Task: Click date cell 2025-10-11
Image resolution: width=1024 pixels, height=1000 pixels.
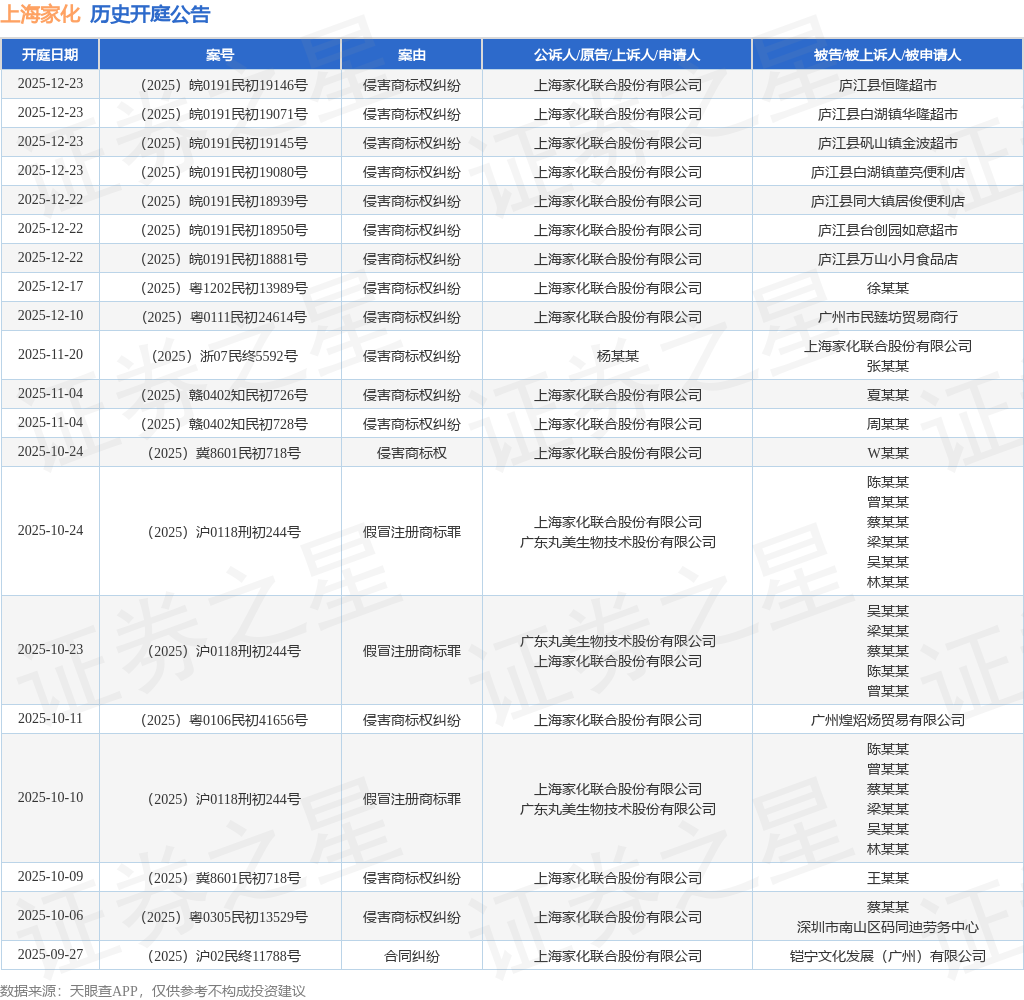Action: coord(50,719)
